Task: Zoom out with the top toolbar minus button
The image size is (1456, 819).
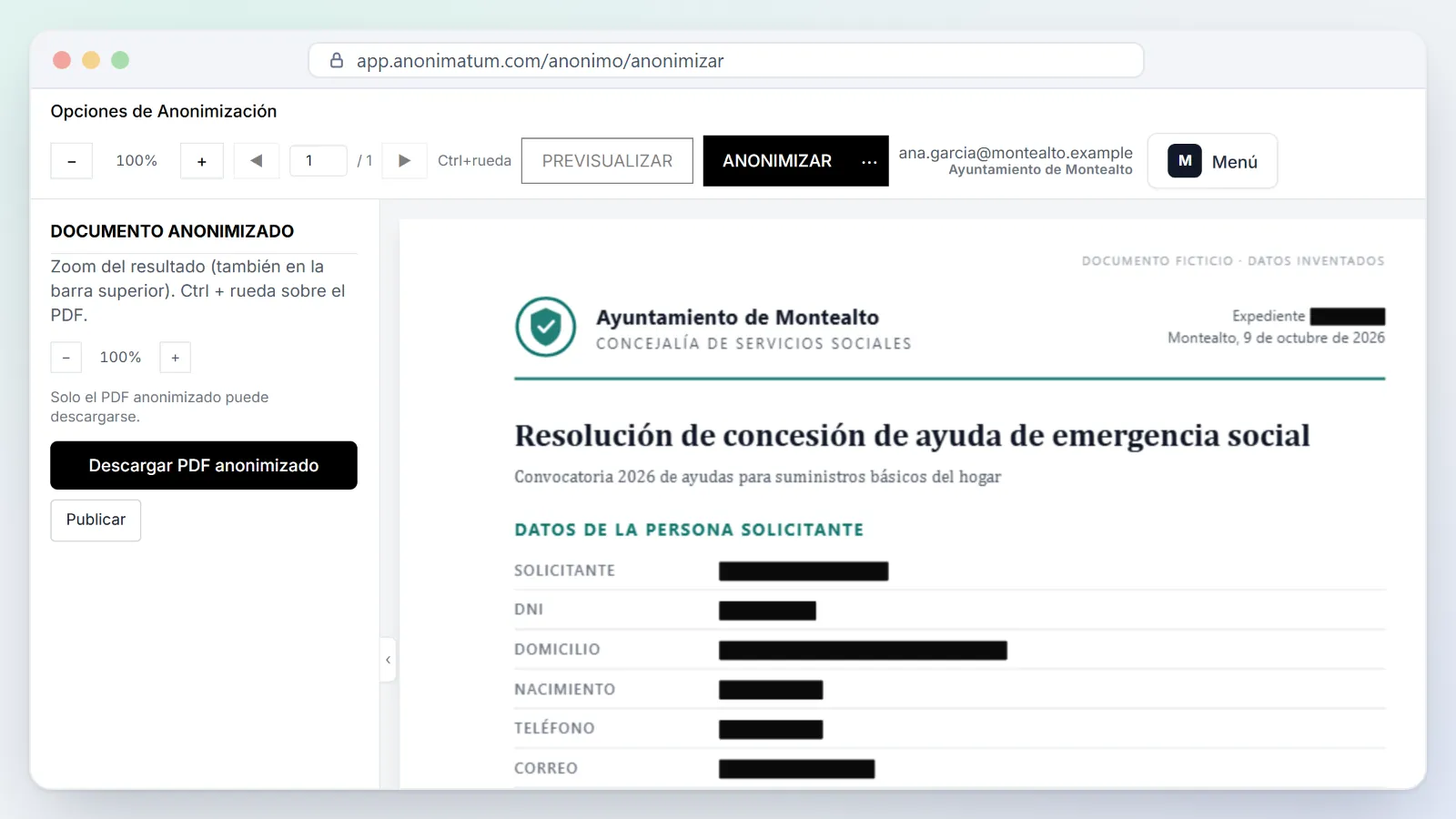Action: (71, 161)
